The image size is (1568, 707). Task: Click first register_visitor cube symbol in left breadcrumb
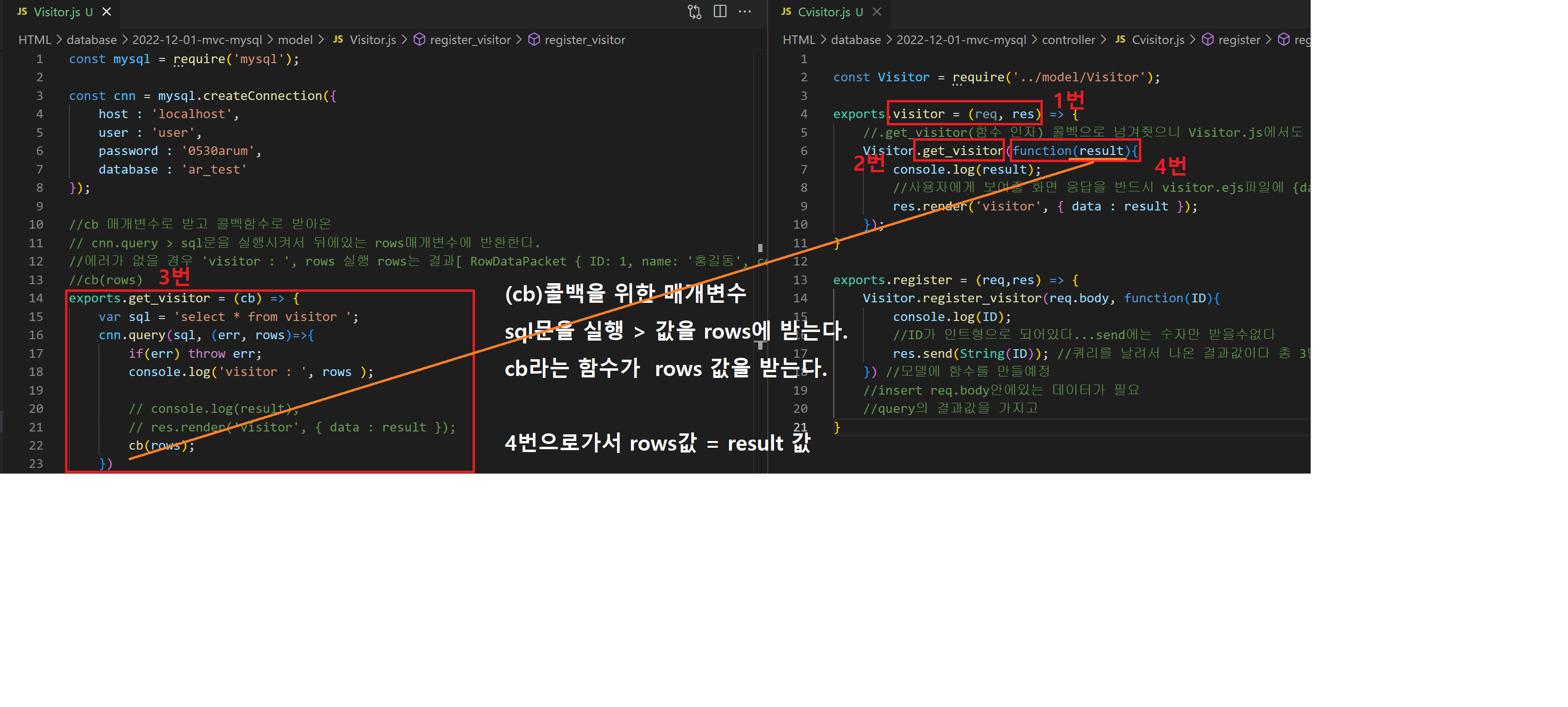[420, 40]
